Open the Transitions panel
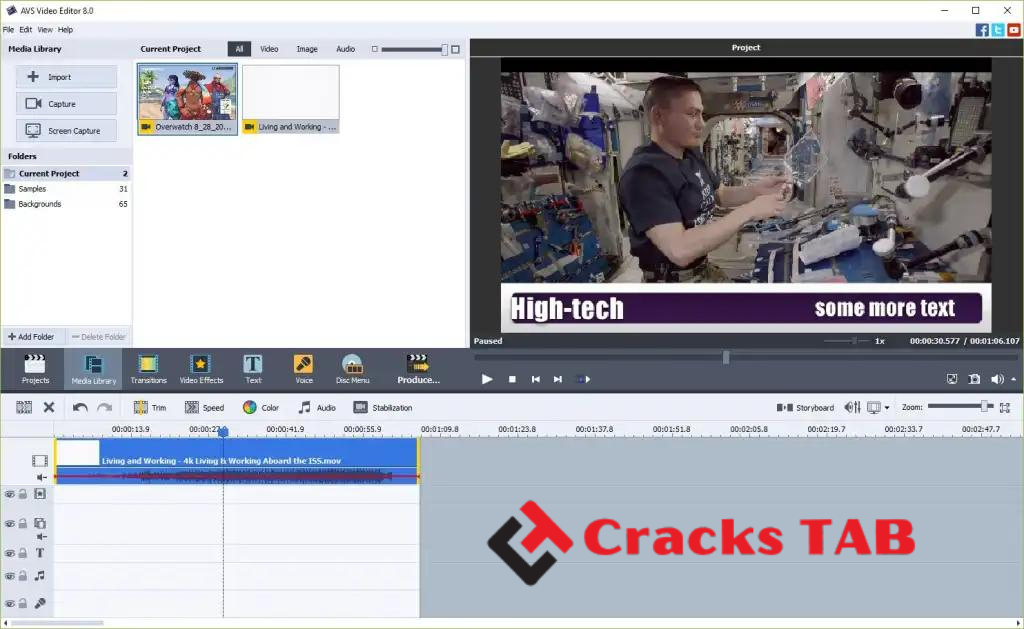The height and width of the screenshot is (629, 1024). point(148,369)
